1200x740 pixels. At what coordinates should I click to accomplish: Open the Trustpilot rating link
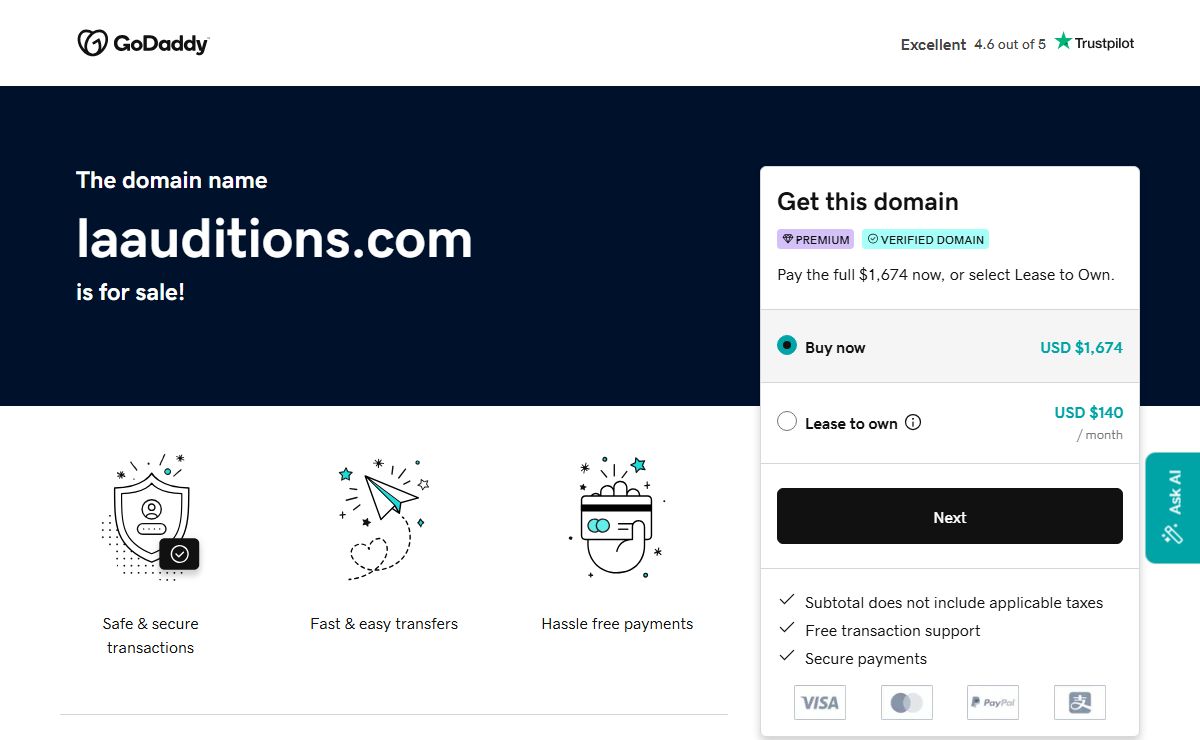1017,44
